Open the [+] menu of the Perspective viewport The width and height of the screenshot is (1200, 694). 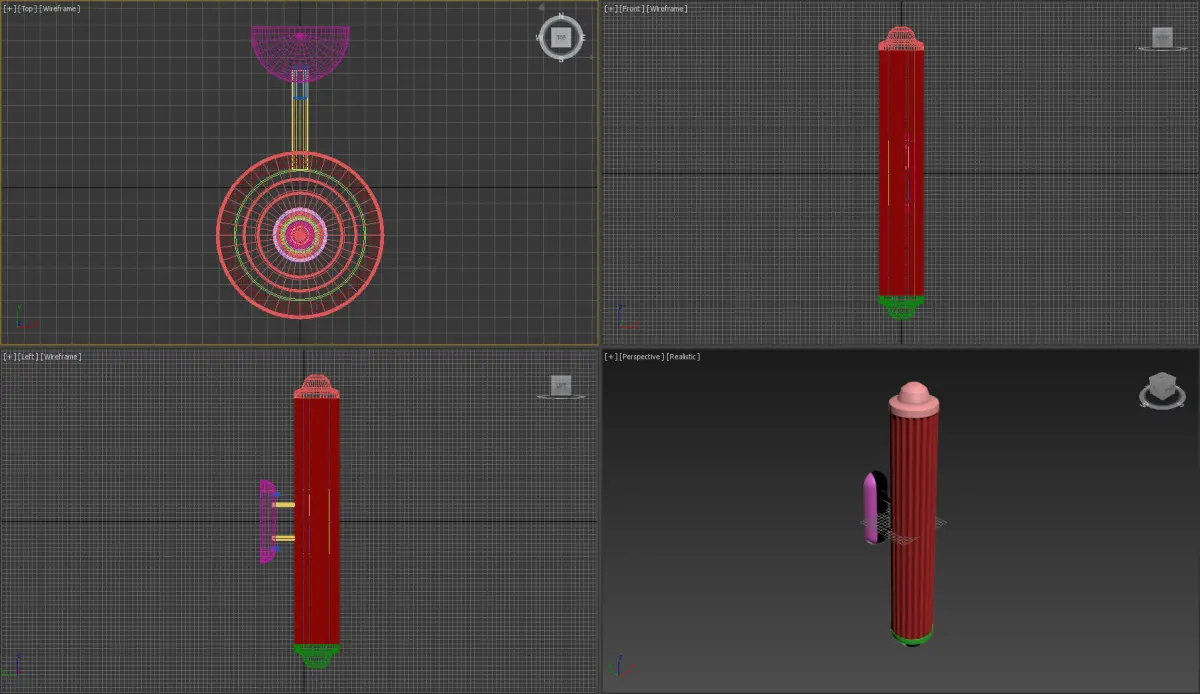click(x=610, y=357)
